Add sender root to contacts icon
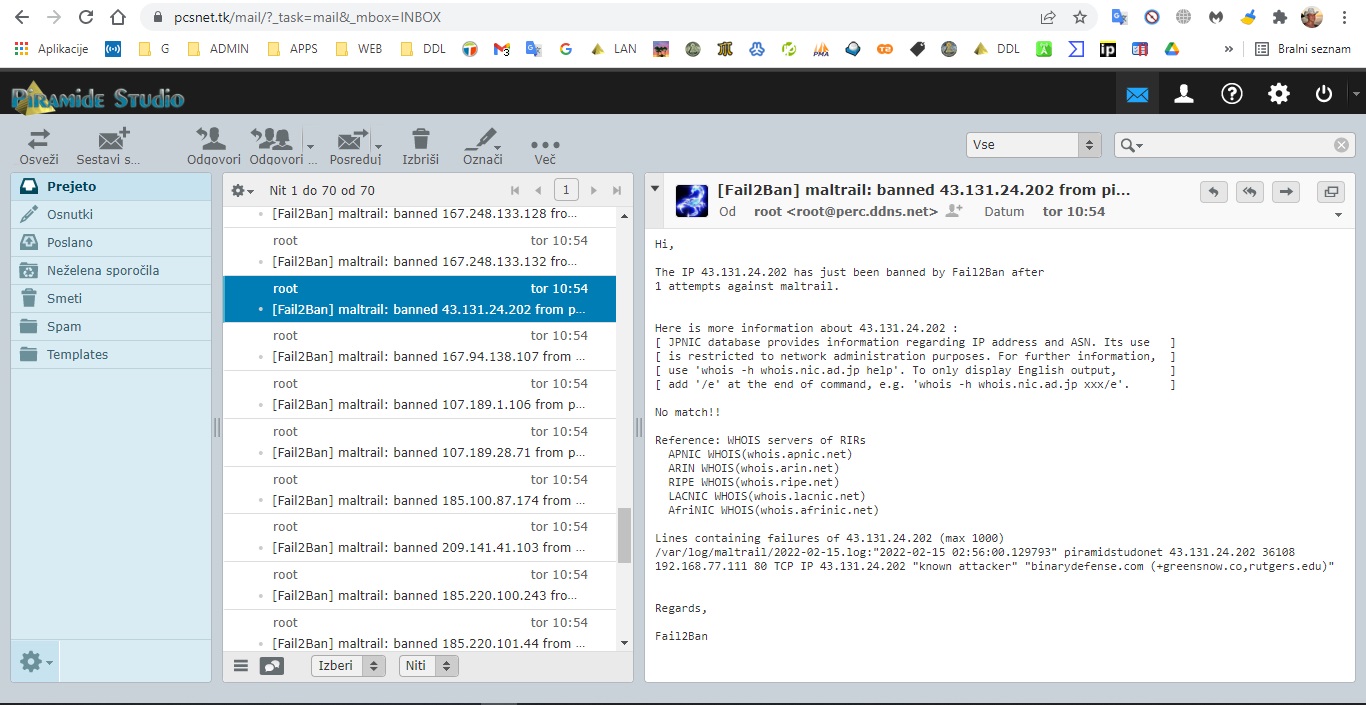 point(954,211)
